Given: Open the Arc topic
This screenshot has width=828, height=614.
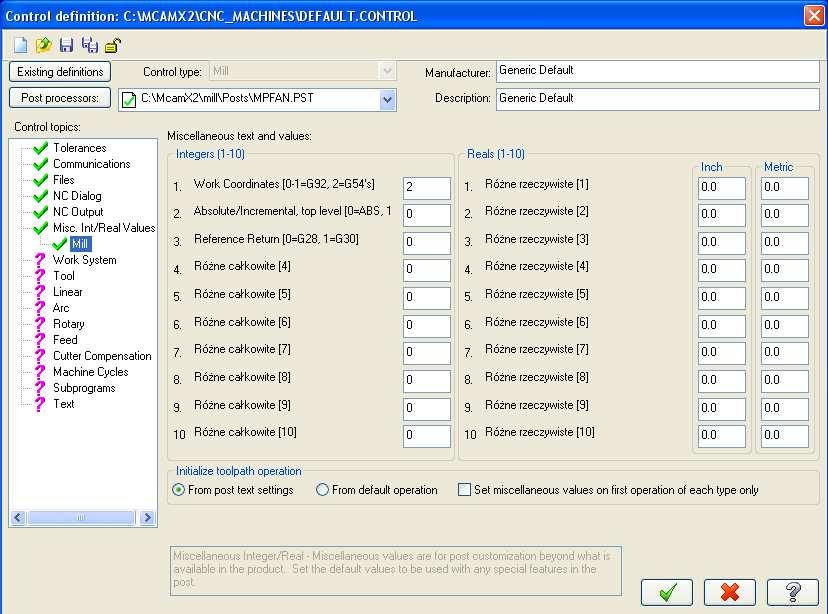Looking at the screenshot, I should coord(61,308).
